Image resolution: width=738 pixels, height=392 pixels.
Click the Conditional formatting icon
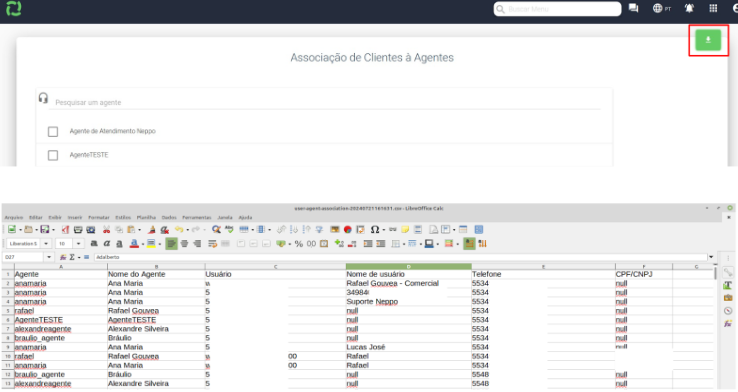[x=449, y=243]
